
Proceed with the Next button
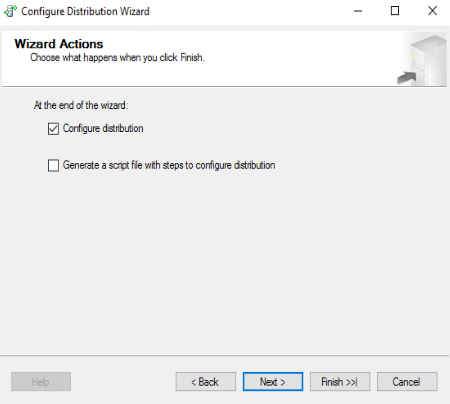click(x=273, y=382)
